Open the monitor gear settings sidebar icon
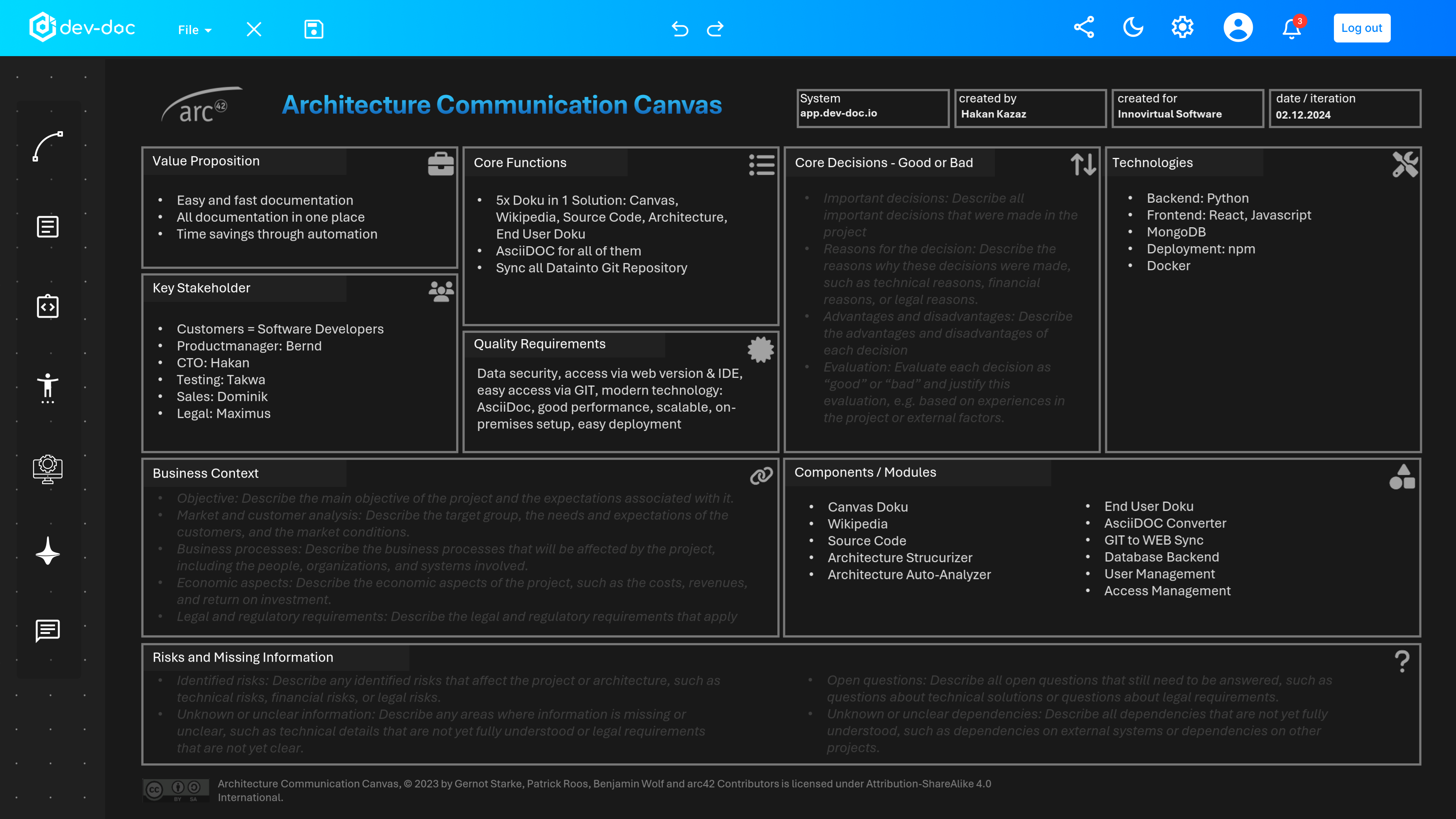Image resolution: width=1456 pixels, height=819 pixels. 47,469
